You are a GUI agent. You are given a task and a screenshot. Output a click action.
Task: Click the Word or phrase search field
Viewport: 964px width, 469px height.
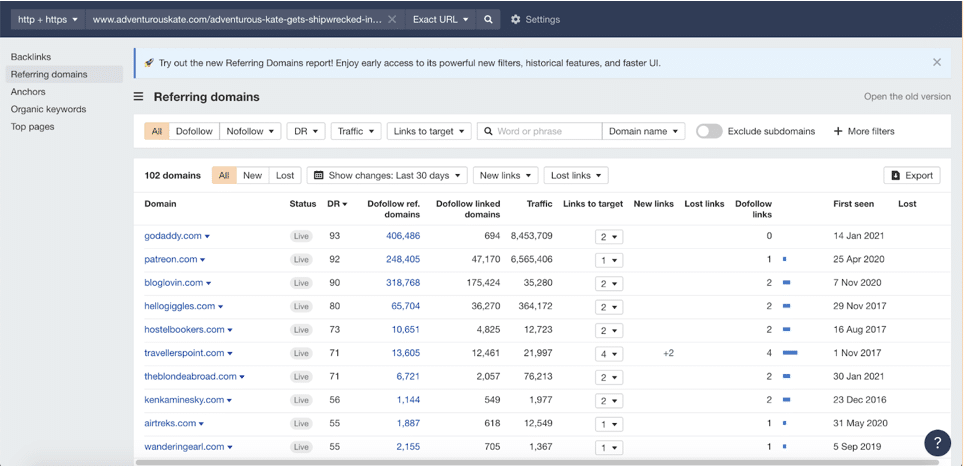click(x=547, y=131)
